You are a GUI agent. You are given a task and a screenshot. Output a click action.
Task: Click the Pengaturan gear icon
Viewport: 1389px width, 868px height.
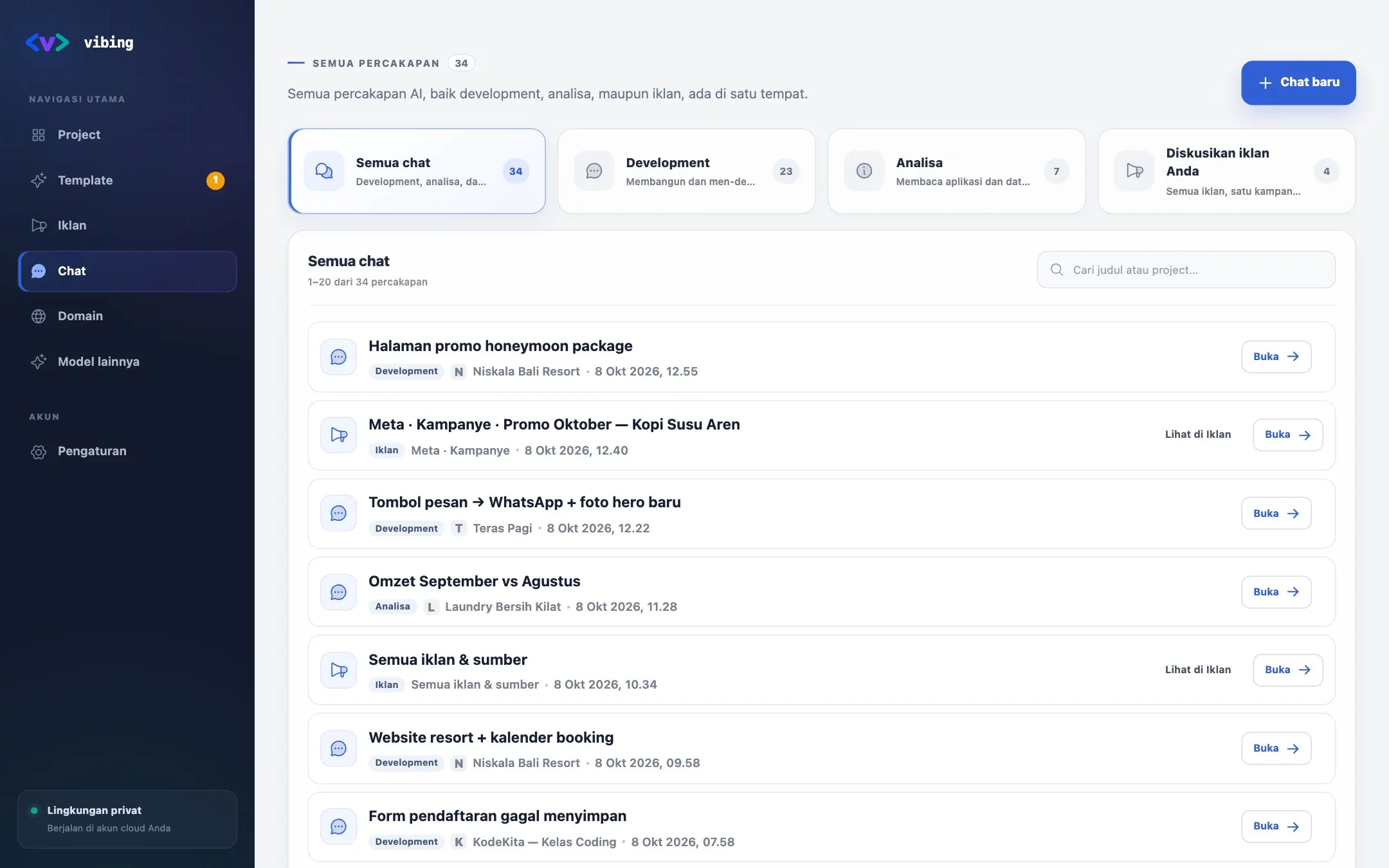[x=39, y=451]
